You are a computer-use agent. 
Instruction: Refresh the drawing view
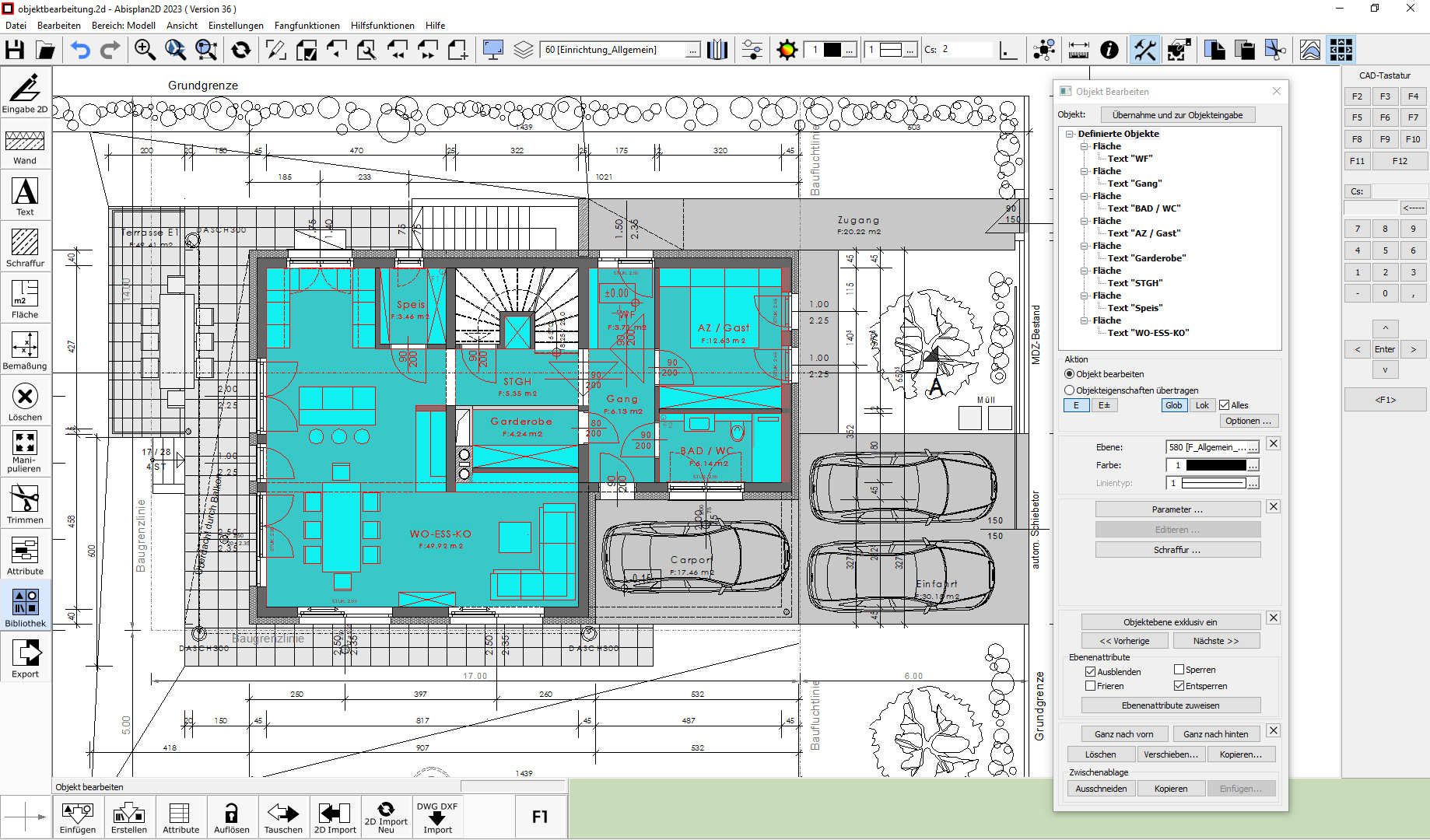[241, 50]
